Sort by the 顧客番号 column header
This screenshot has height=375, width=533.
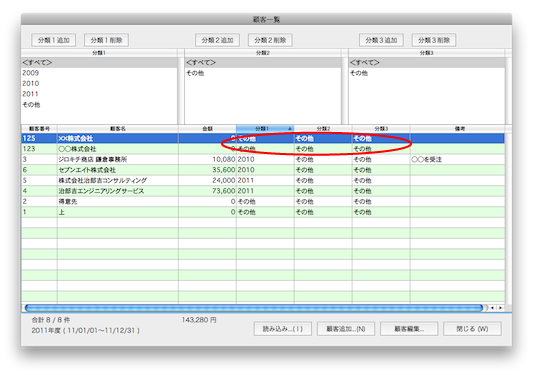39,129
